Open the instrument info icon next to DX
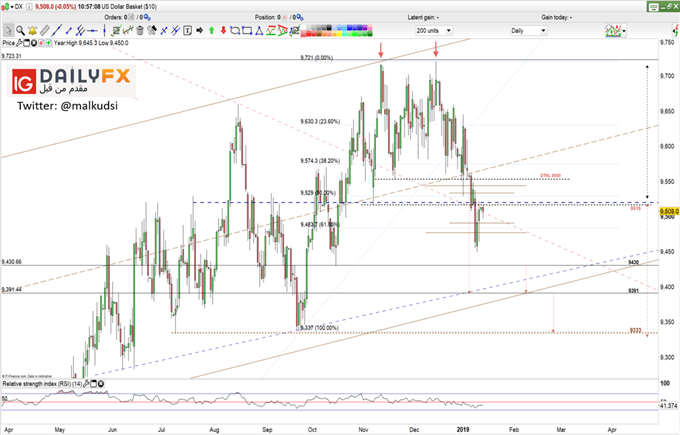The height and width of the screenshot is (435, 680). pos(29,7)
